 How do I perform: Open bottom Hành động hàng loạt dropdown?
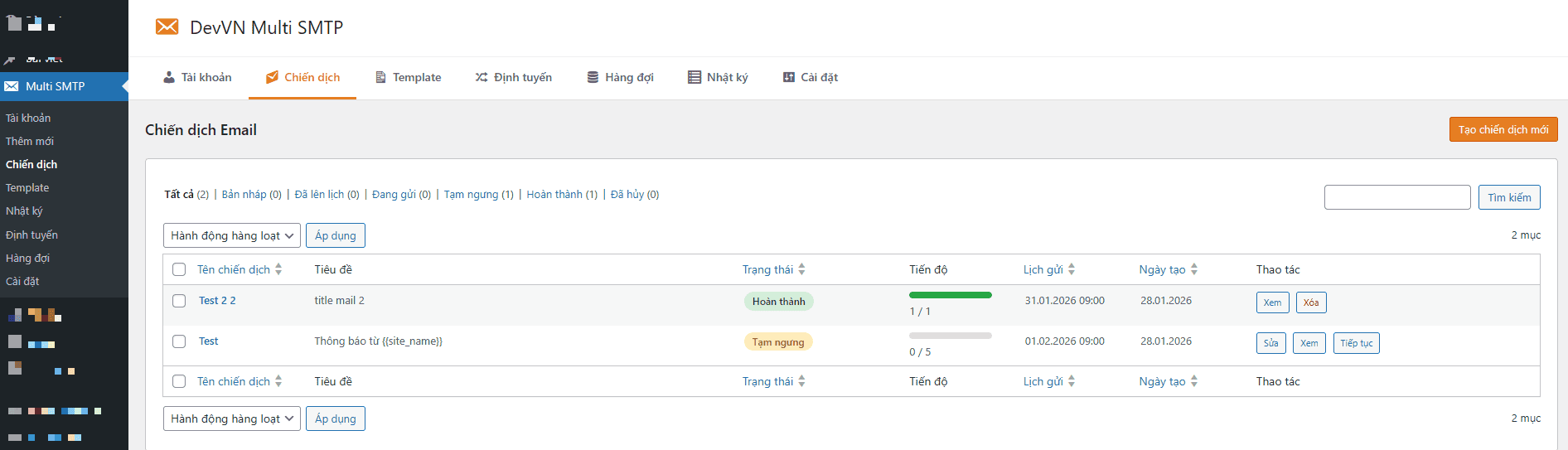pos(232,419)
